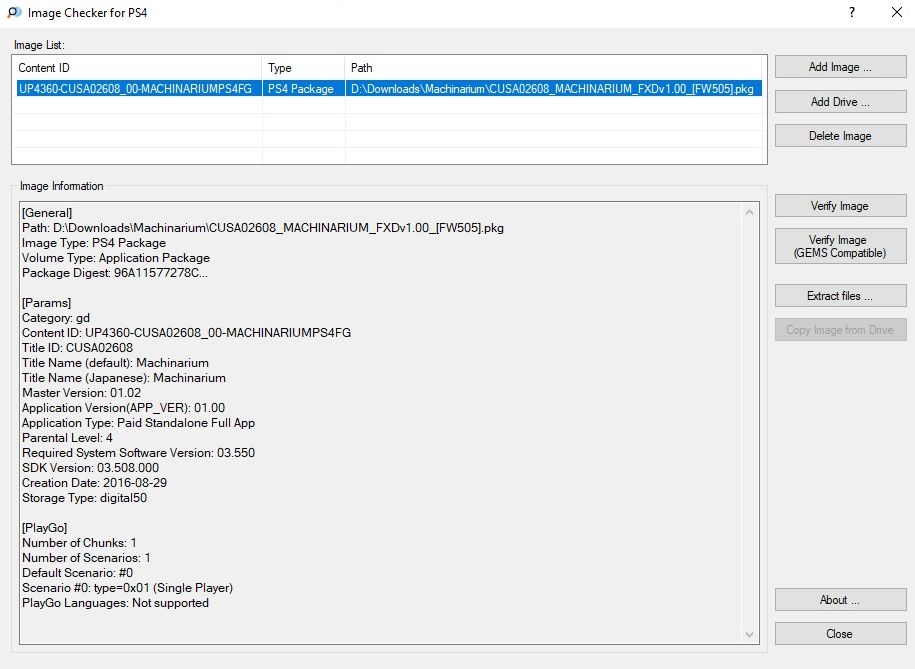915x669 pixels.
Task: Click the Parental Level: 4 line
Action: [x=68, y=438]
